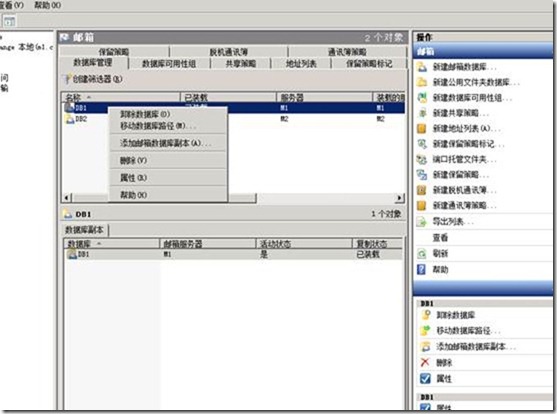Choose 移动数据库路径(M) from context menu
This screenshot has height=414, width=557.
pyautogui.click(x=168, y=126)
